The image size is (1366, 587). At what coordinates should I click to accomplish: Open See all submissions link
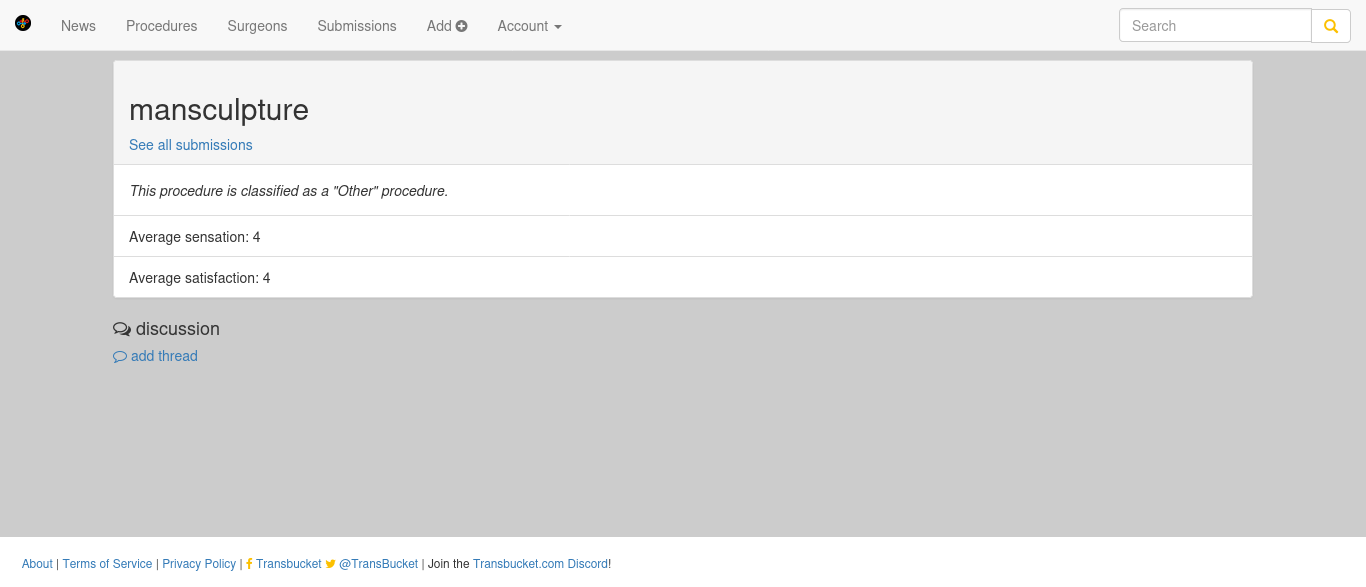pyautogui.click(x=191, y=145)
